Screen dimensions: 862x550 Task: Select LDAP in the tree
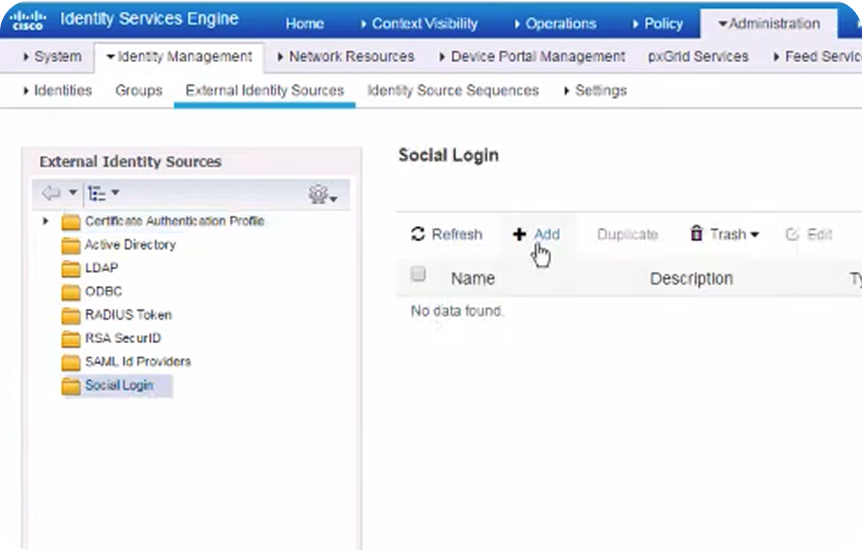point(102,268)
